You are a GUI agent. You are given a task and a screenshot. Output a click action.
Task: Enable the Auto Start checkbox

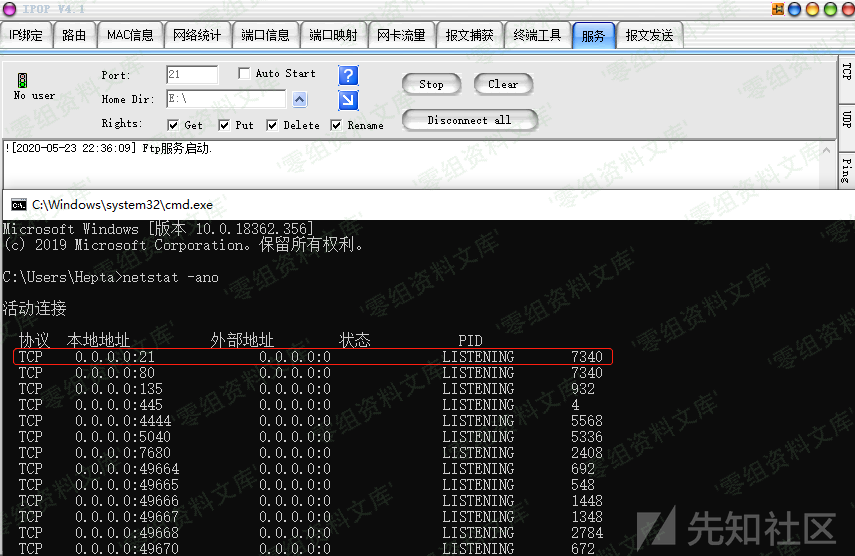click(244, 74)
